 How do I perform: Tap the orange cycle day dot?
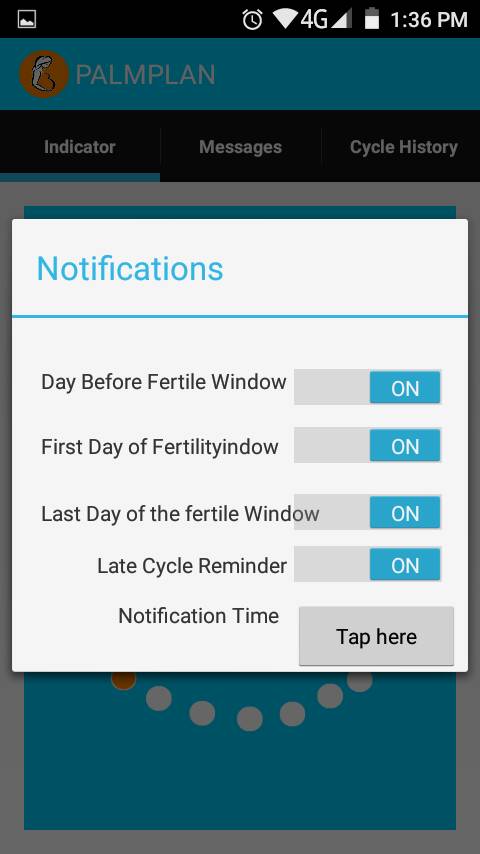pos(124,680)
